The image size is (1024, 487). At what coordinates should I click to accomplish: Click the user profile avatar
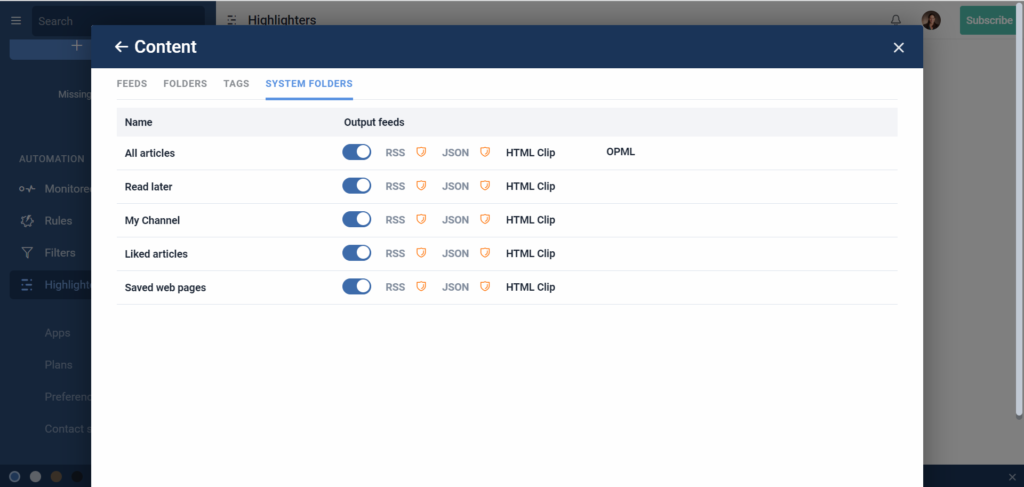pyautogui.click(x=931, y=20)
